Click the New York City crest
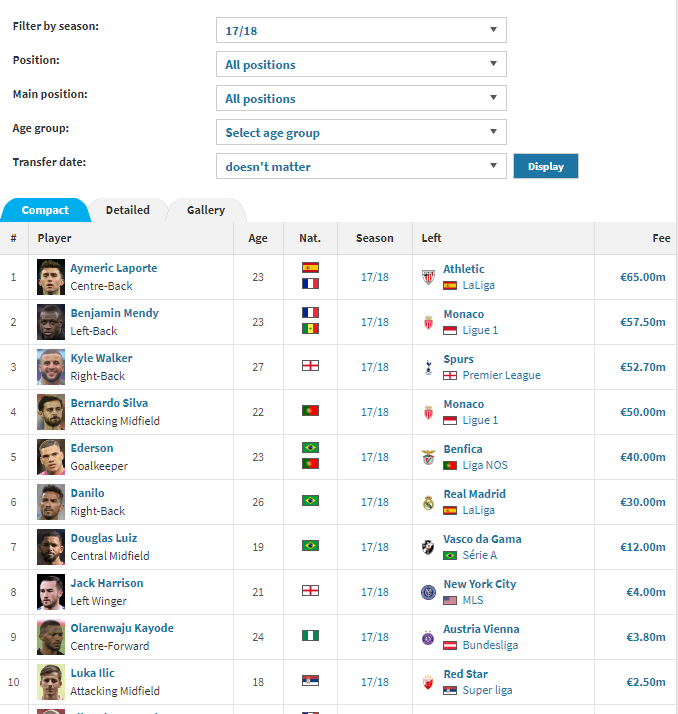 (x=428, y=592)
